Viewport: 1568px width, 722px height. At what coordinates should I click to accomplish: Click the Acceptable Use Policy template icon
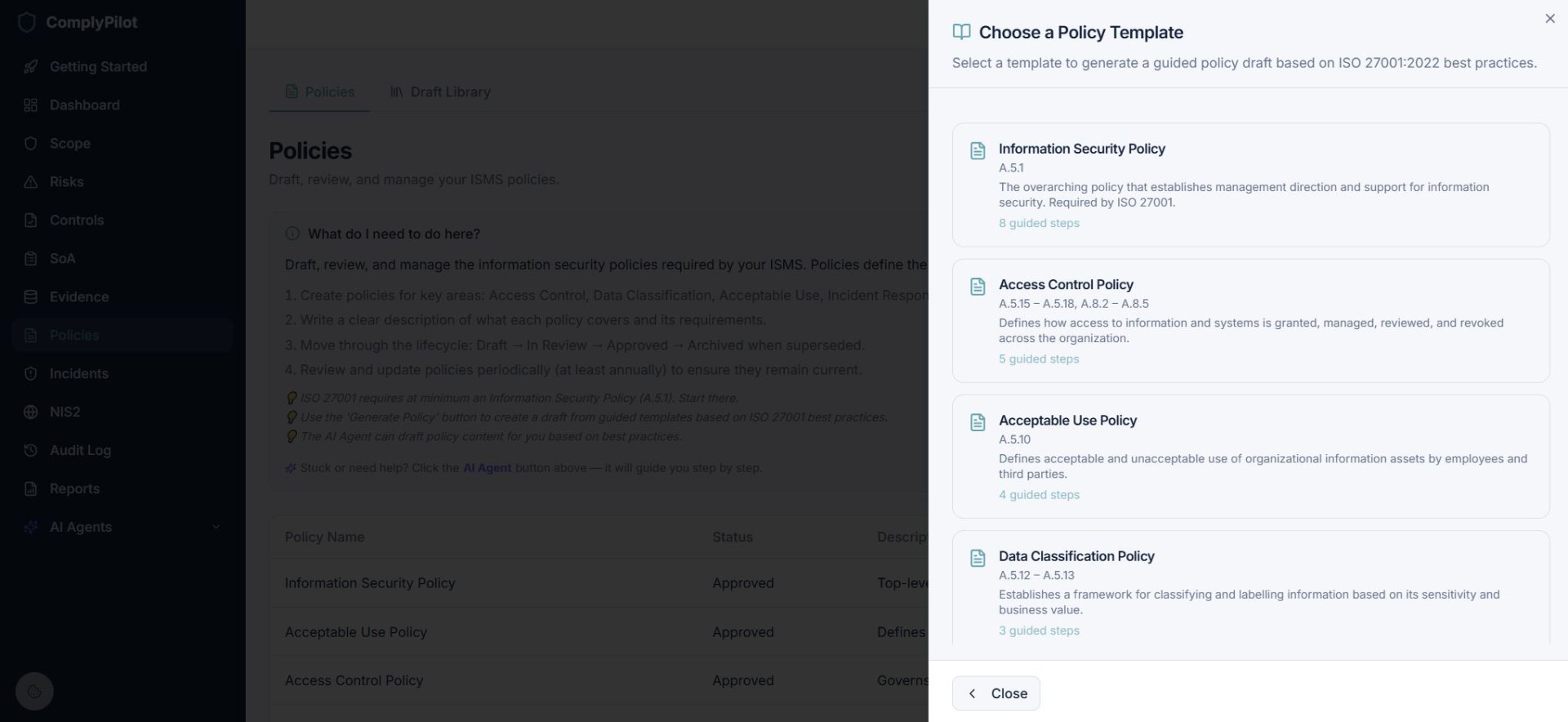(978, 422)
